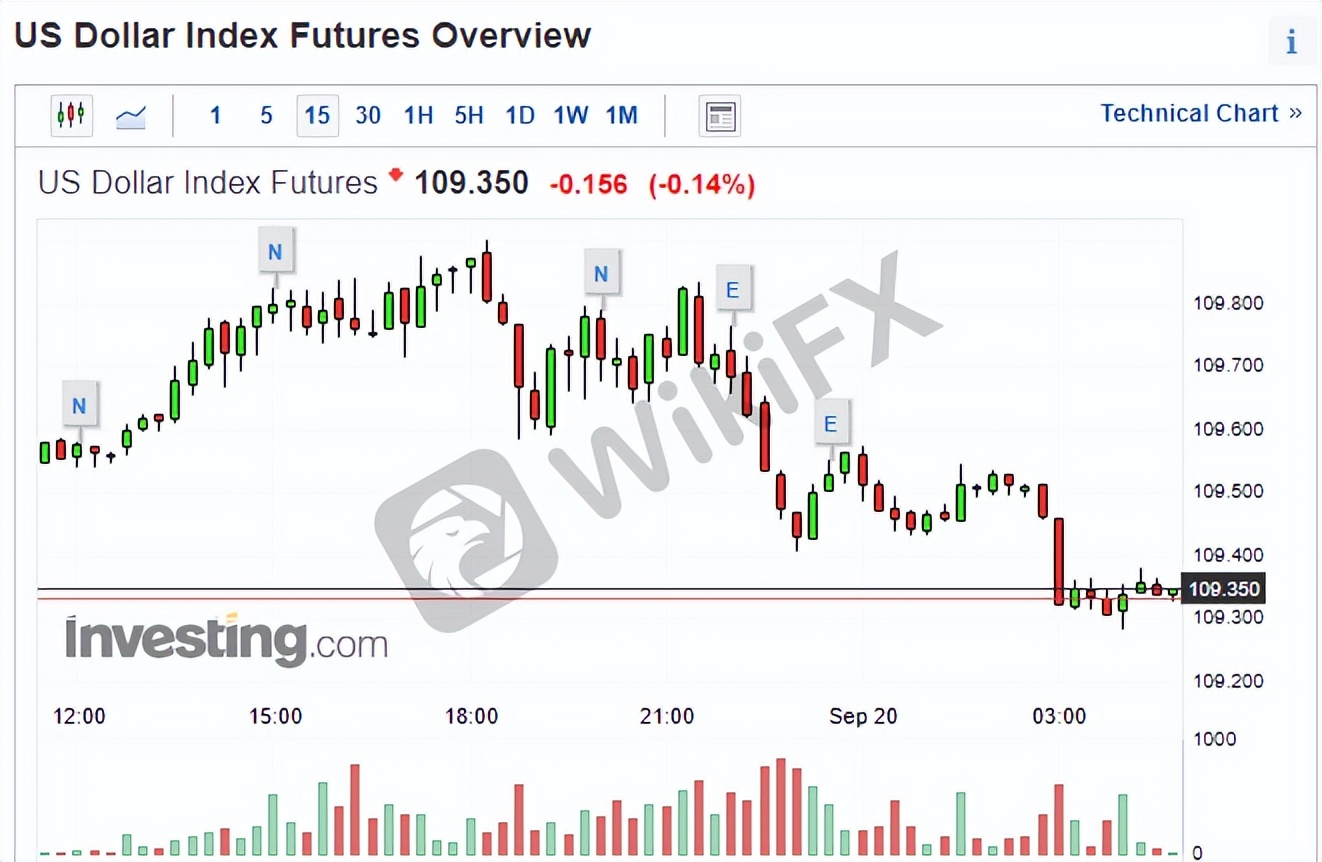
Task: Click the N event marker on the left
Action: [80, 404]
